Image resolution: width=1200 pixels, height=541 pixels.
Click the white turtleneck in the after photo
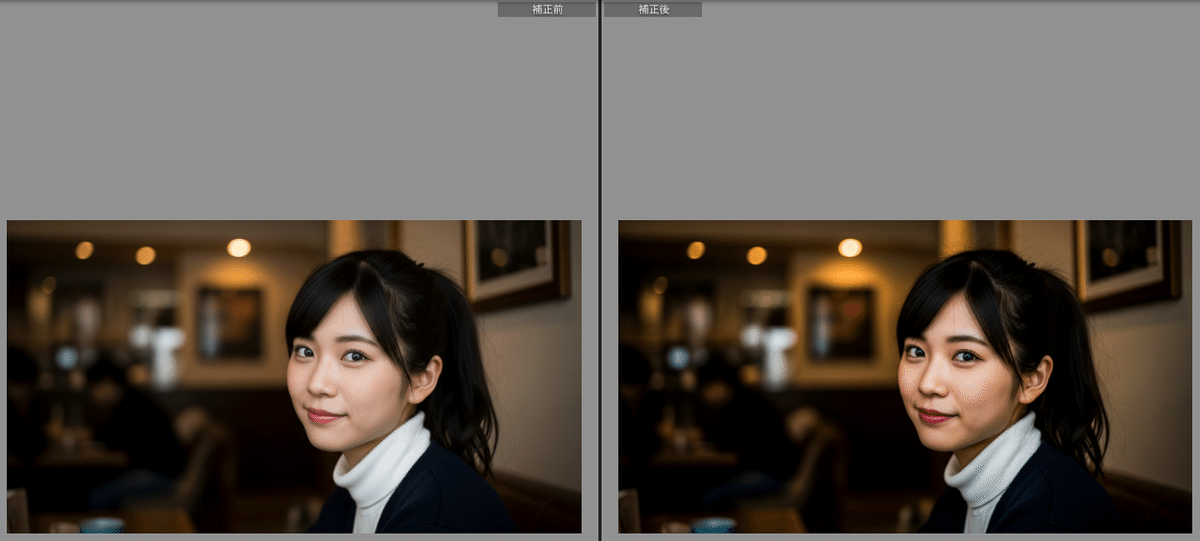coord(991,465)
